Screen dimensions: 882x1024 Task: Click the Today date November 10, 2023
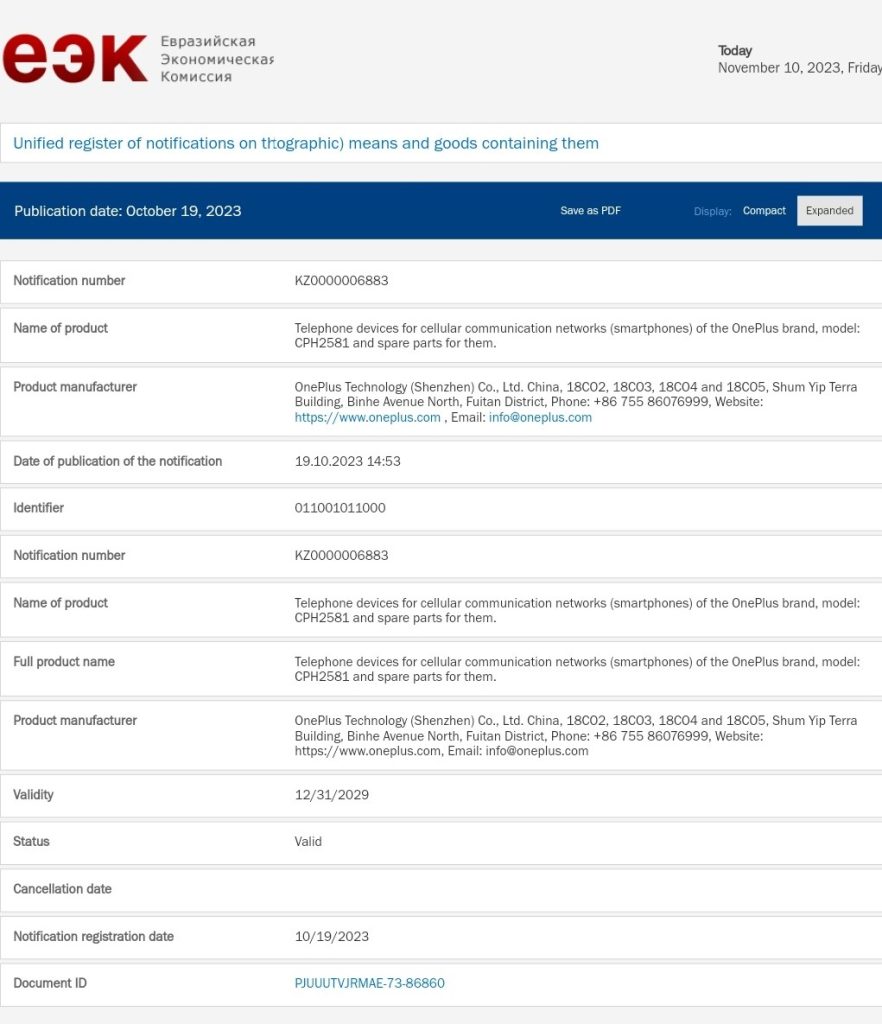(799, 68)
